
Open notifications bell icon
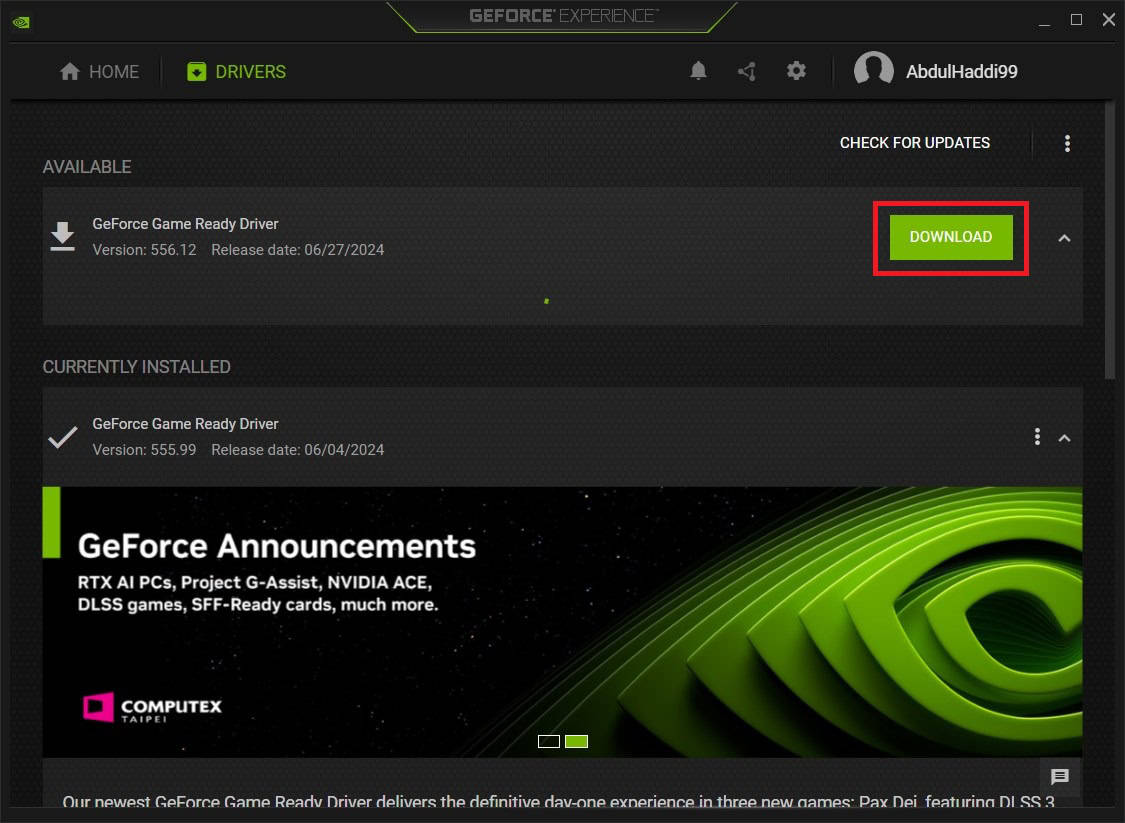coord(698,70)
